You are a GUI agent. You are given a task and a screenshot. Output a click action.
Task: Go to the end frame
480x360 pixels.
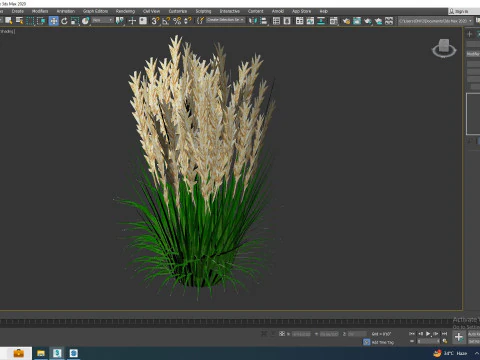point(444,334)
